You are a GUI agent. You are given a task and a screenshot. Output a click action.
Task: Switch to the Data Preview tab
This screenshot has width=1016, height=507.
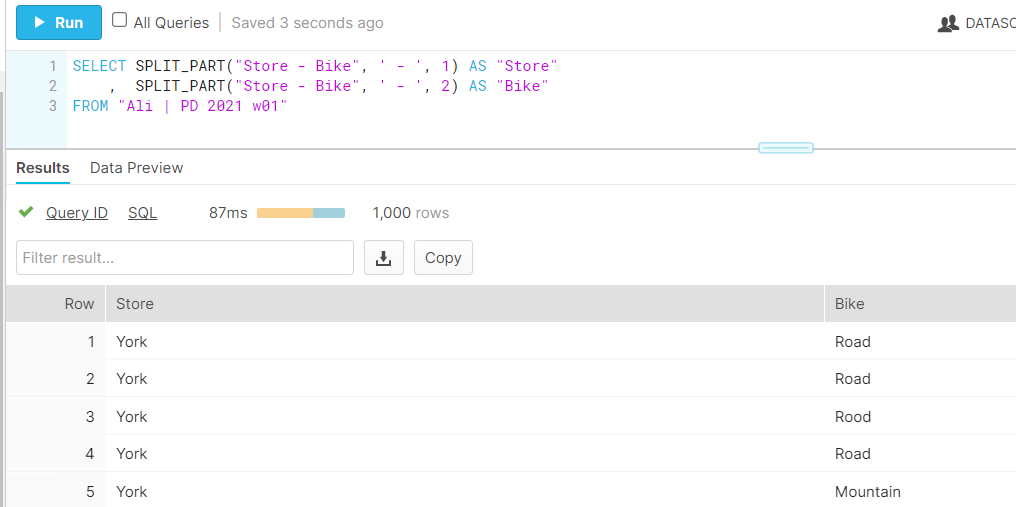[136, 168]
